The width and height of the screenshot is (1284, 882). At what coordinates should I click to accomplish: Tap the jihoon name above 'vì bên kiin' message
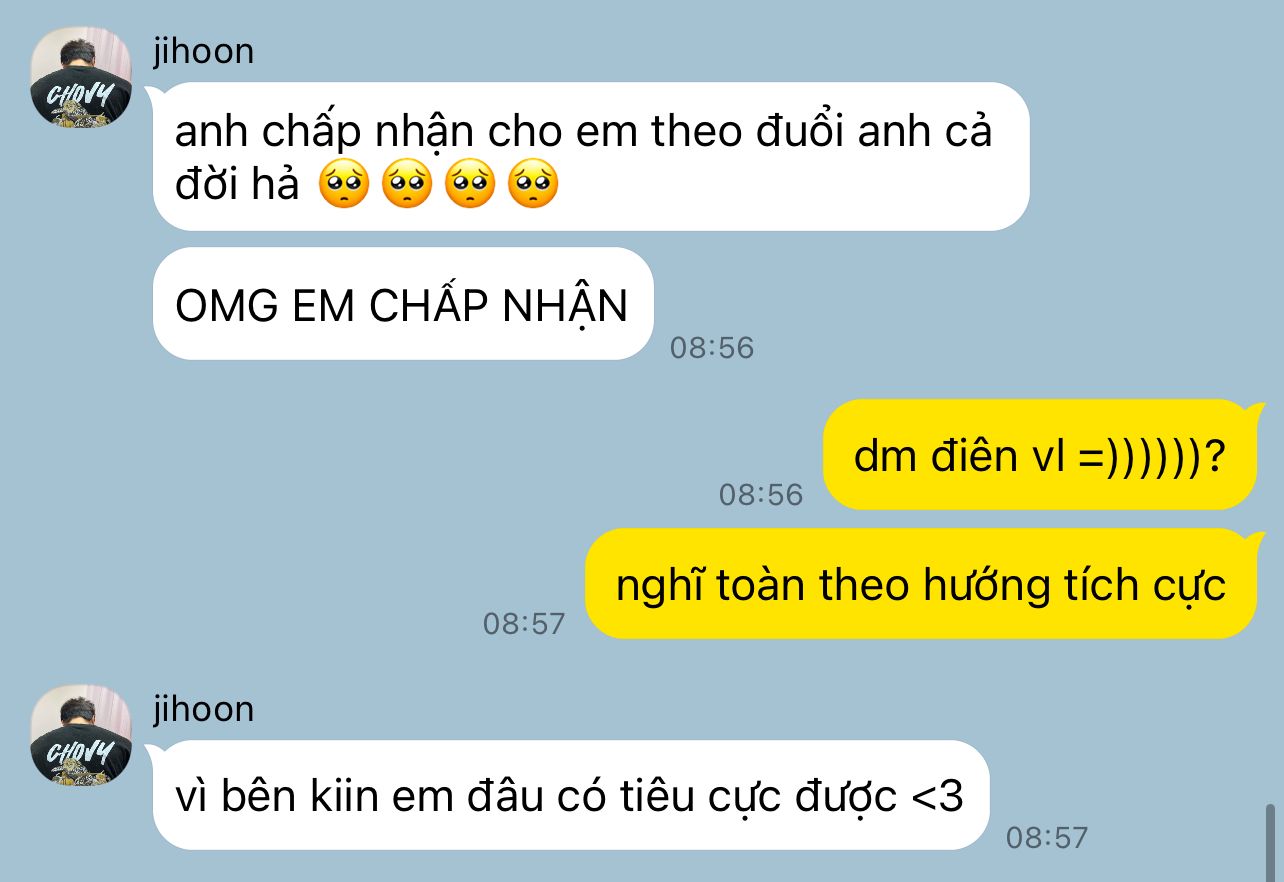tap(204, 709)
